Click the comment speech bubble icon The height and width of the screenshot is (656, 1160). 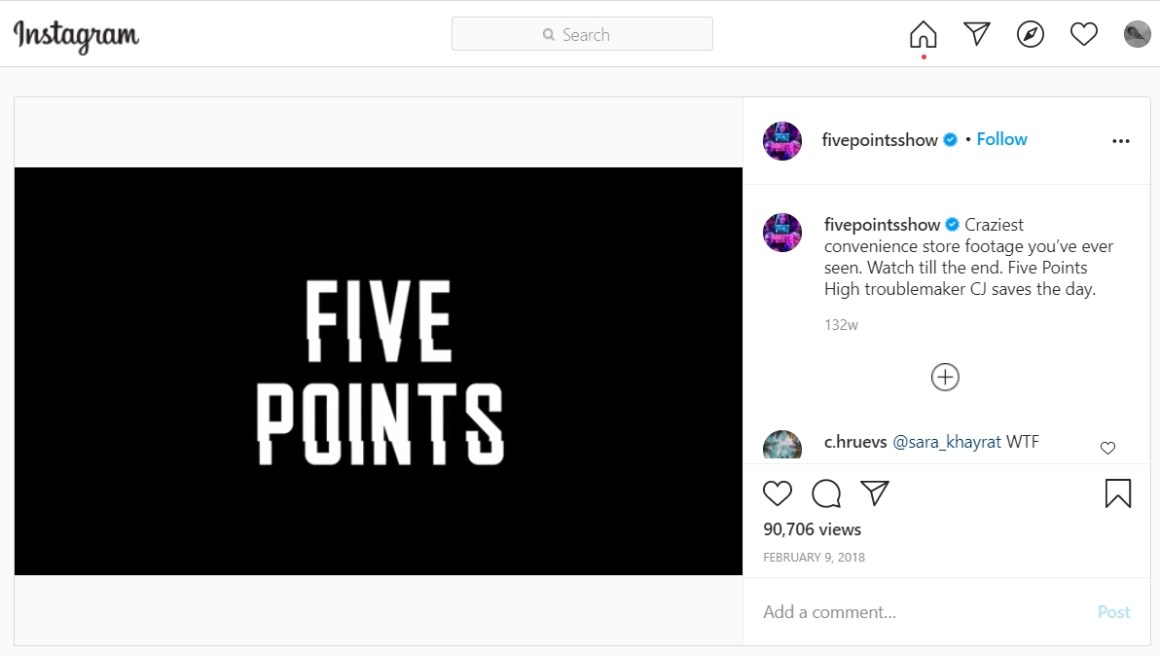(826, 493)
